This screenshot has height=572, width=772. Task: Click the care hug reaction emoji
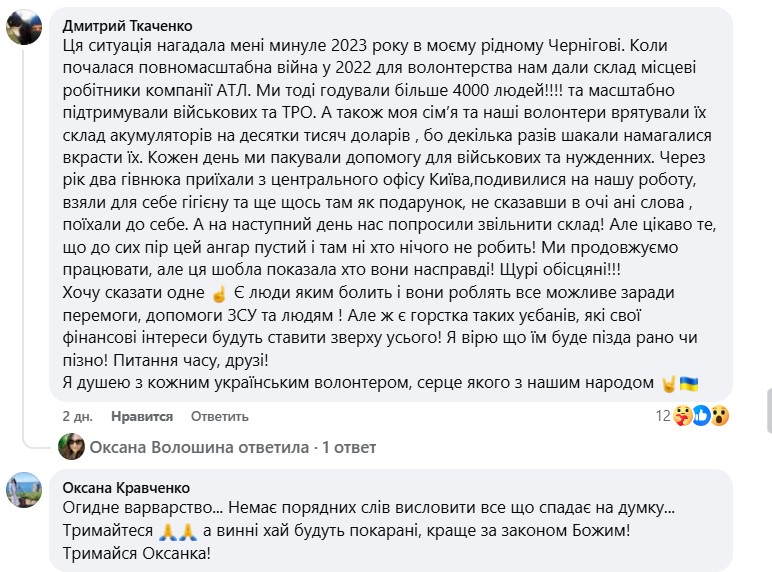(x=684, y=415)
